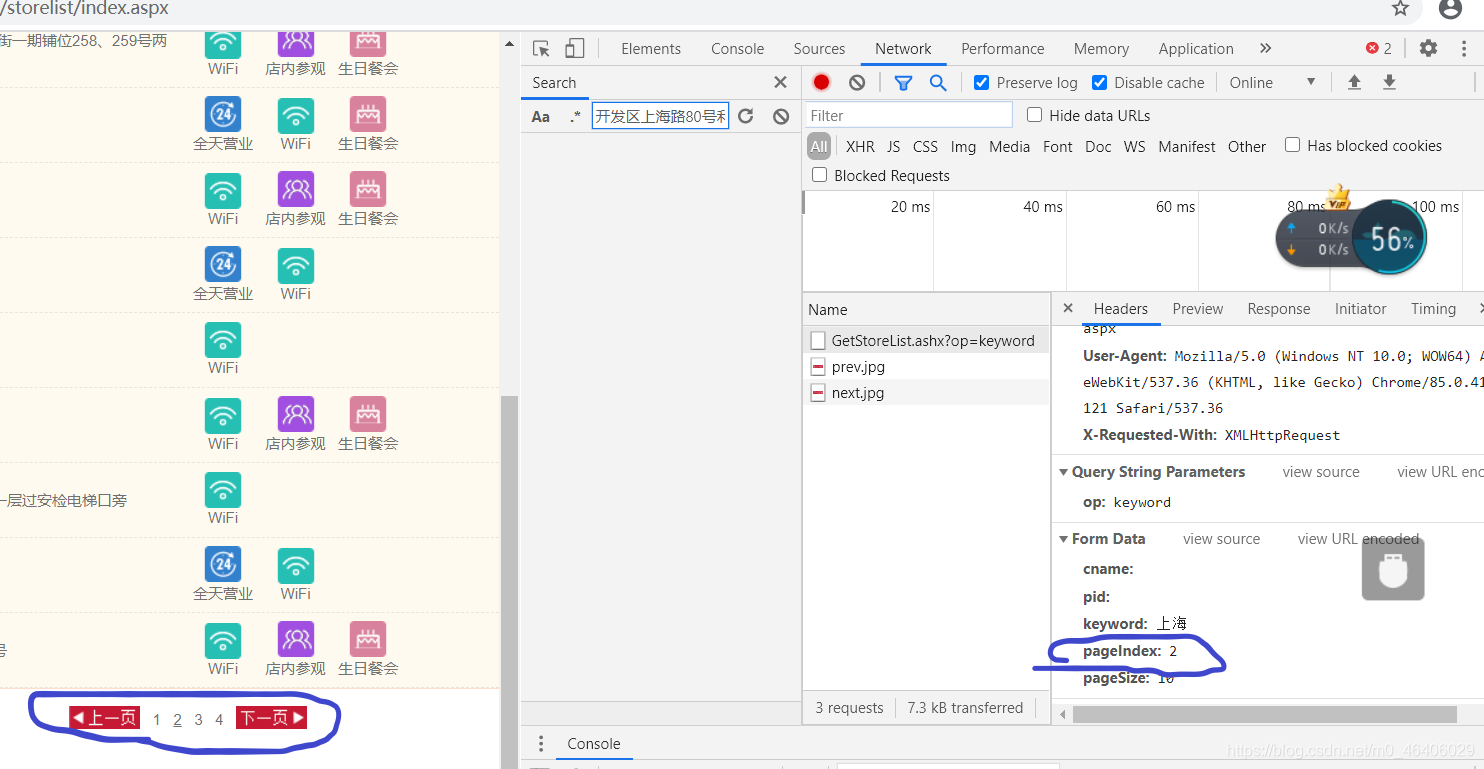
Task: Enable Has blocked cookies checkbox
Action: (x=1292, y=145)
